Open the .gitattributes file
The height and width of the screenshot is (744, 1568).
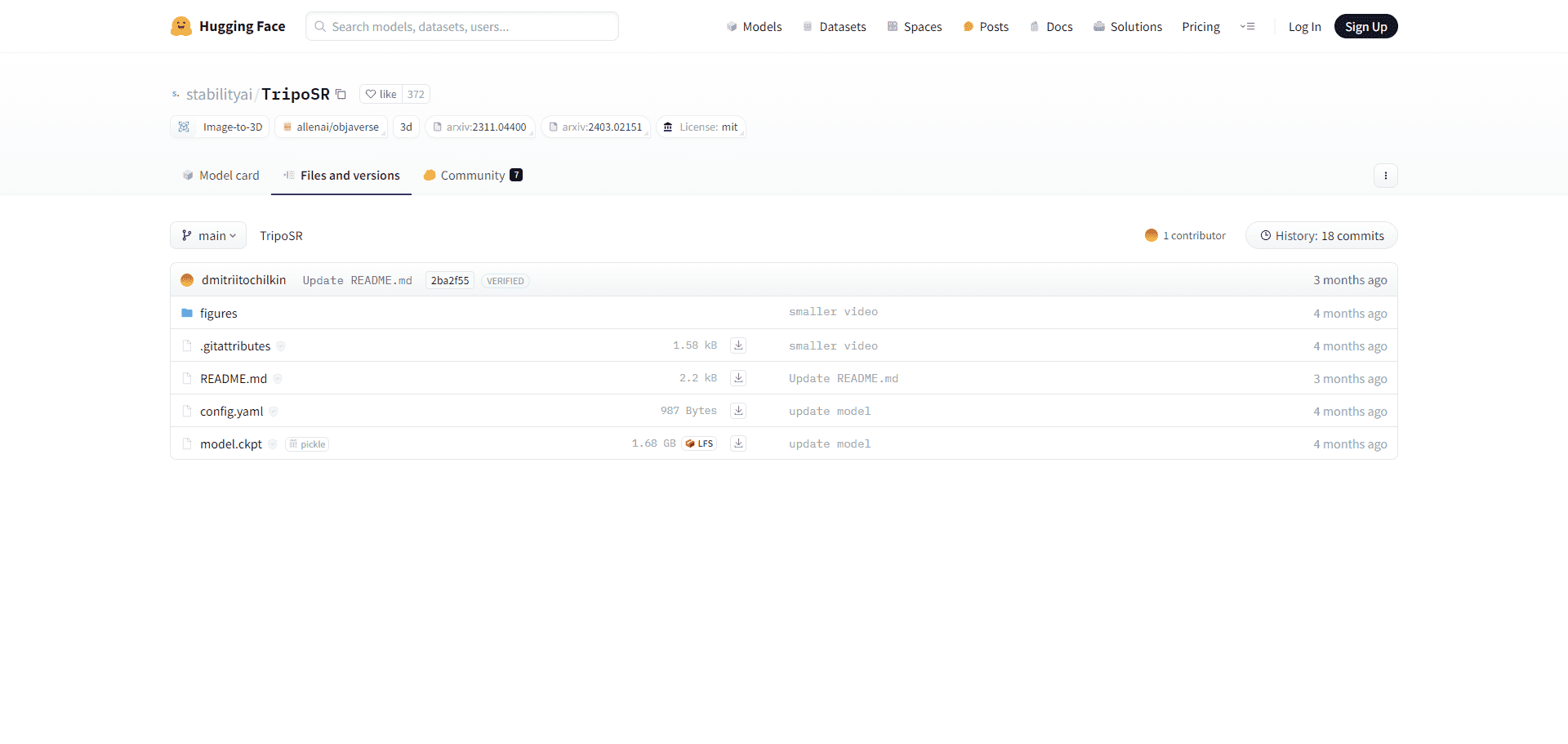235,345
